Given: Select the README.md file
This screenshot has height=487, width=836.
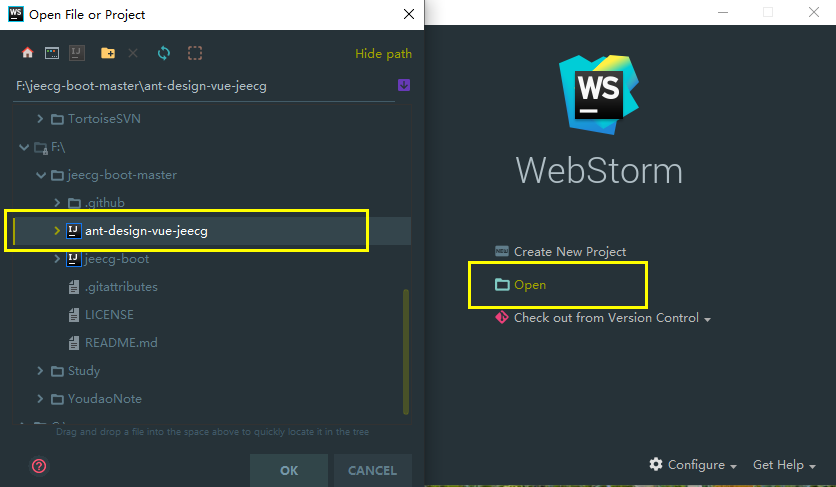Looking at the screenshot, I should pos(212,343).
